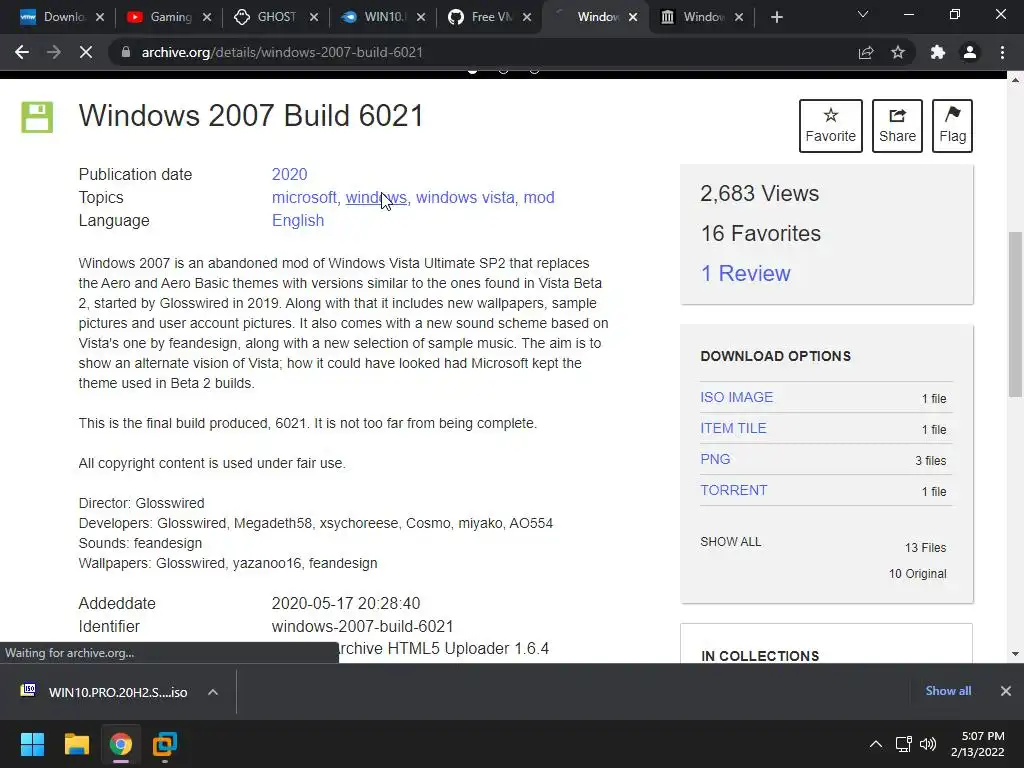
Task: Click the address bar URL
Action: pyautogui.click(x=282, y=52)
